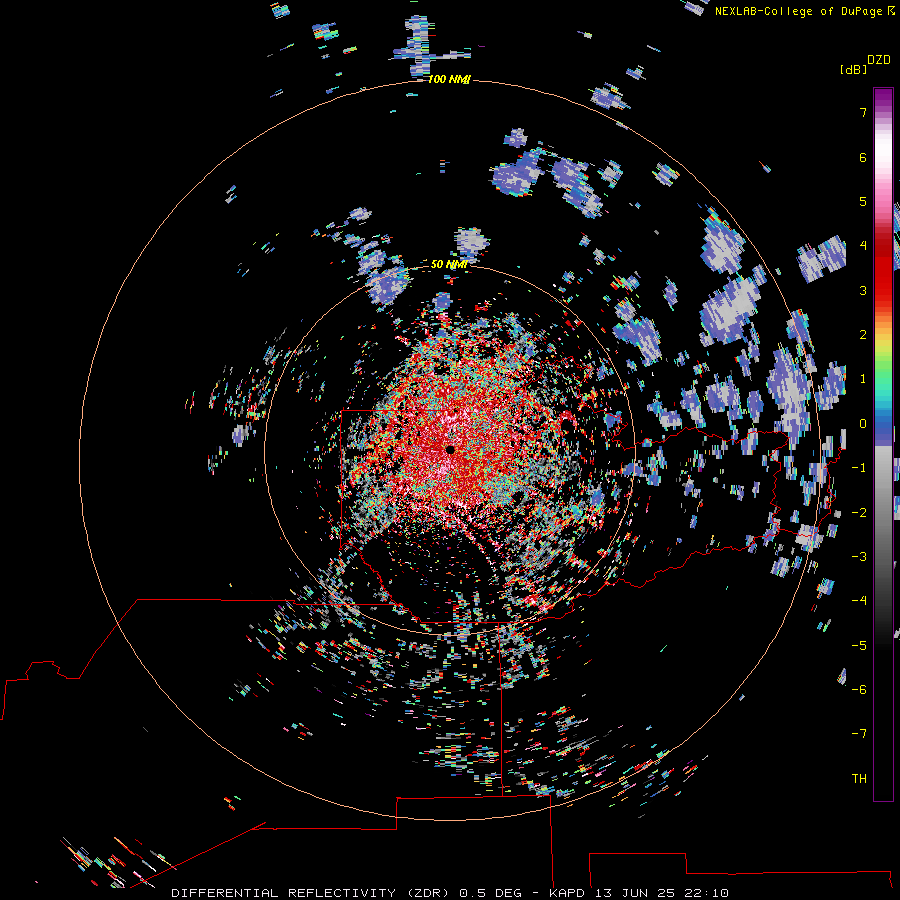Click the [dB] units label
Screen dimensions: 900x900
854,69
